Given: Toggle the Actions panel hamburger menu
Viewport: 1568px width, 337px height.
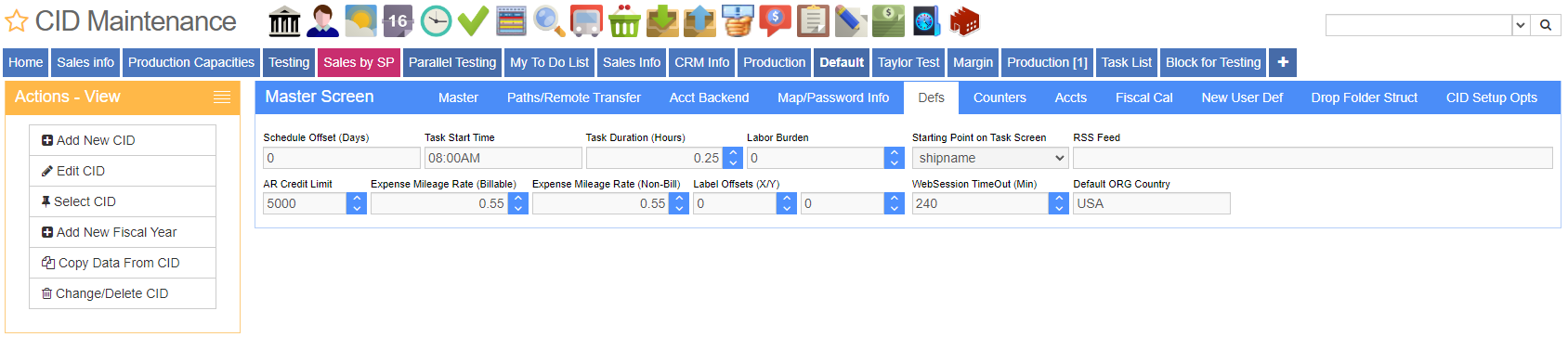Looking at the screenshot, I should point(222,97).
